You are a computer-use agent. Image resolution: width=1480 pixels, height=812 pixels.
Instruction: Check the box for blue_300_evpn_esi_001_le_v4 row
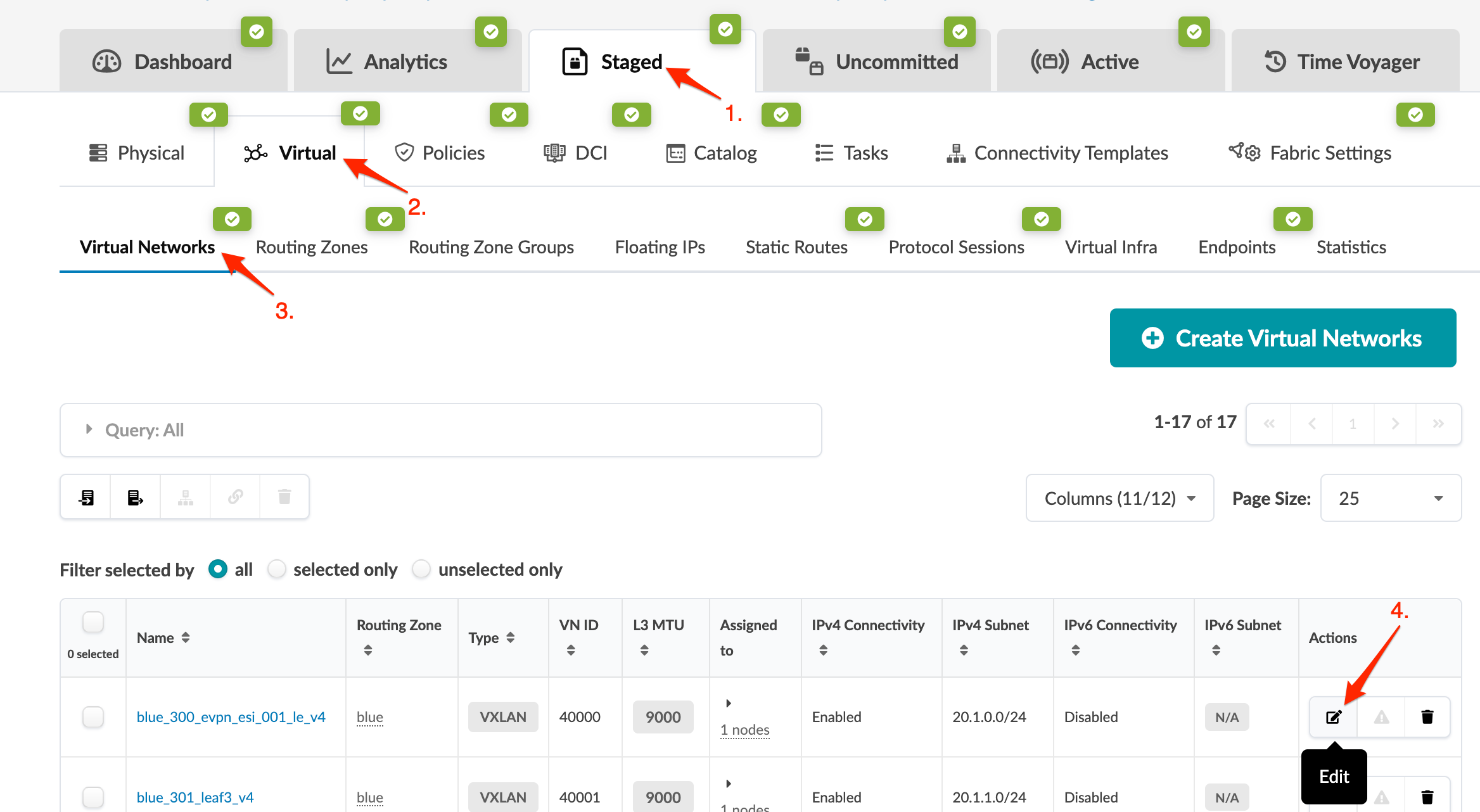(93, 717)
